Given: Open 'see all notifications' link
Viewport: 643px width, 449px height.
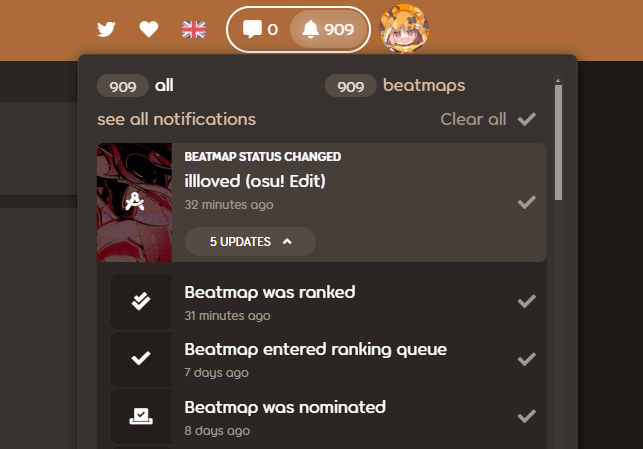Looking at the screenshot, I should pos(176,119).
